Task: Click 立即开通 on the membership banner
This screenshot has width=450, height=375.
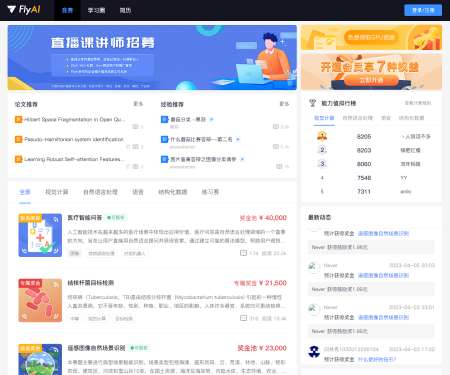Action: [x=371, y=80]
